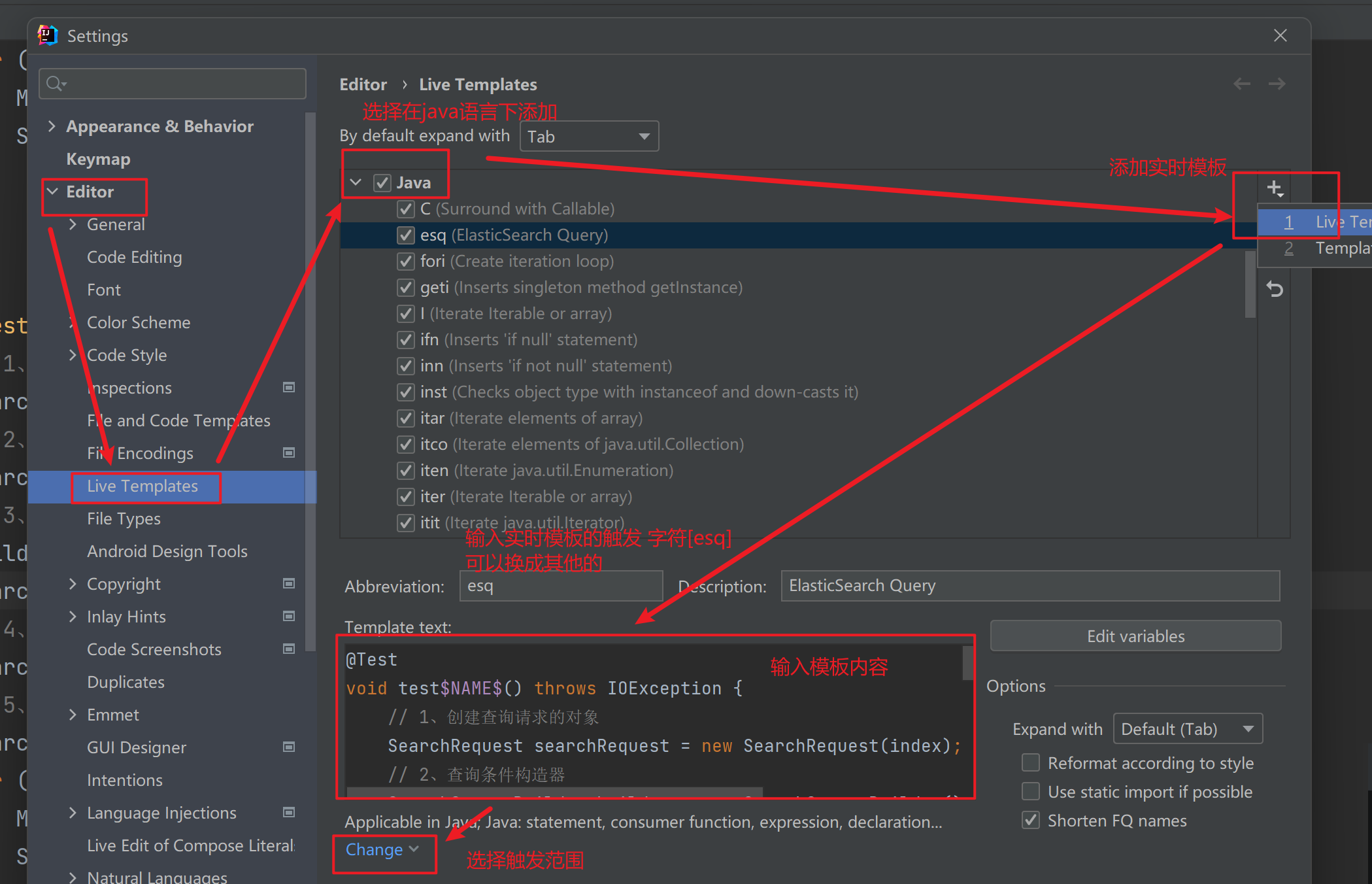Open Expand with Default Tab dropdown

[1185, 728]
